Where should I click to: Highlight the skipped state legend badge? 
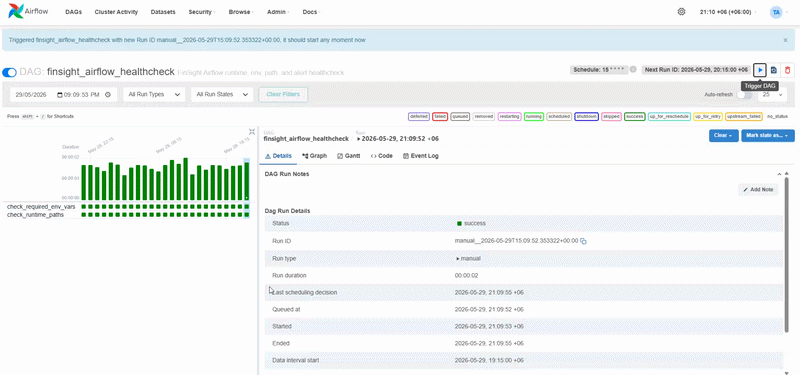611,117
